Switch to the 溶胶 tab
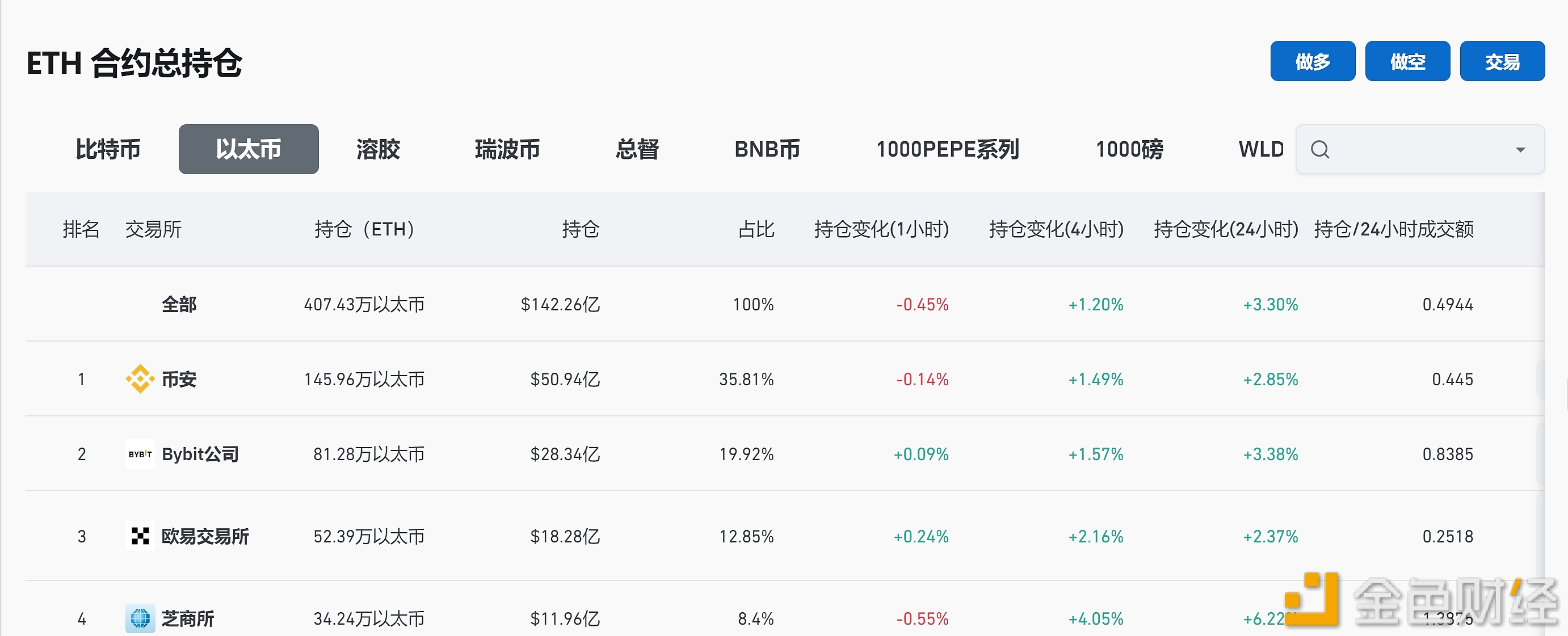 (378, 149)
